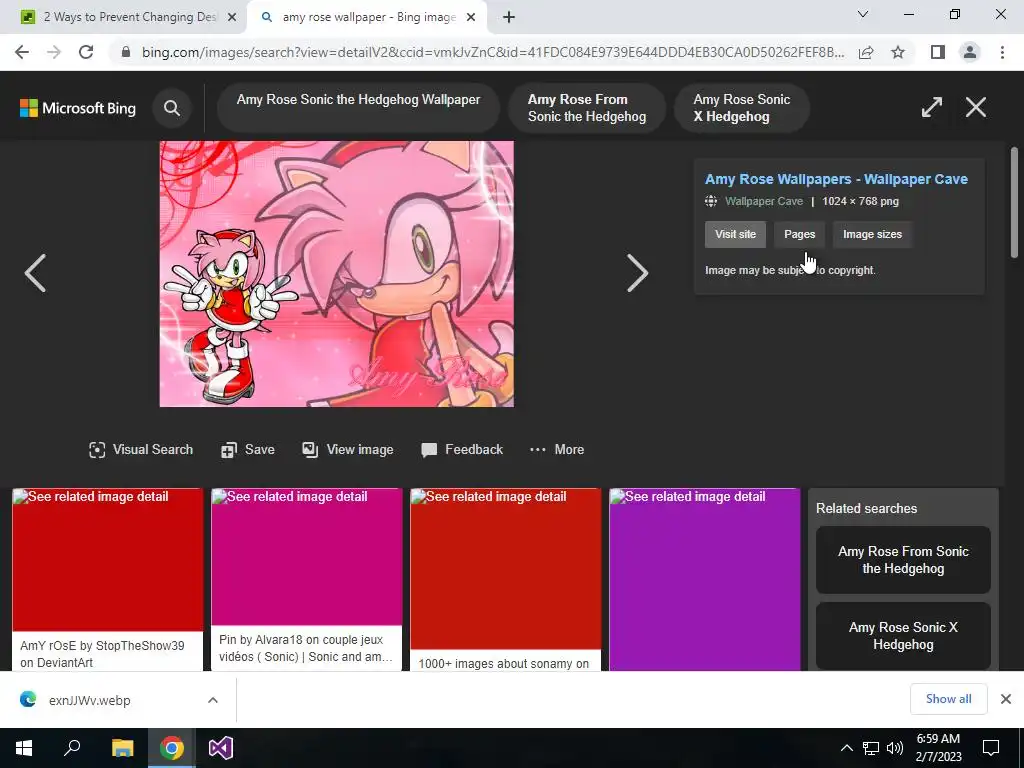This screenshot has width=1024, height=768.
Task: Click the page vertical scrollbar
Action: click(1014, 202)
